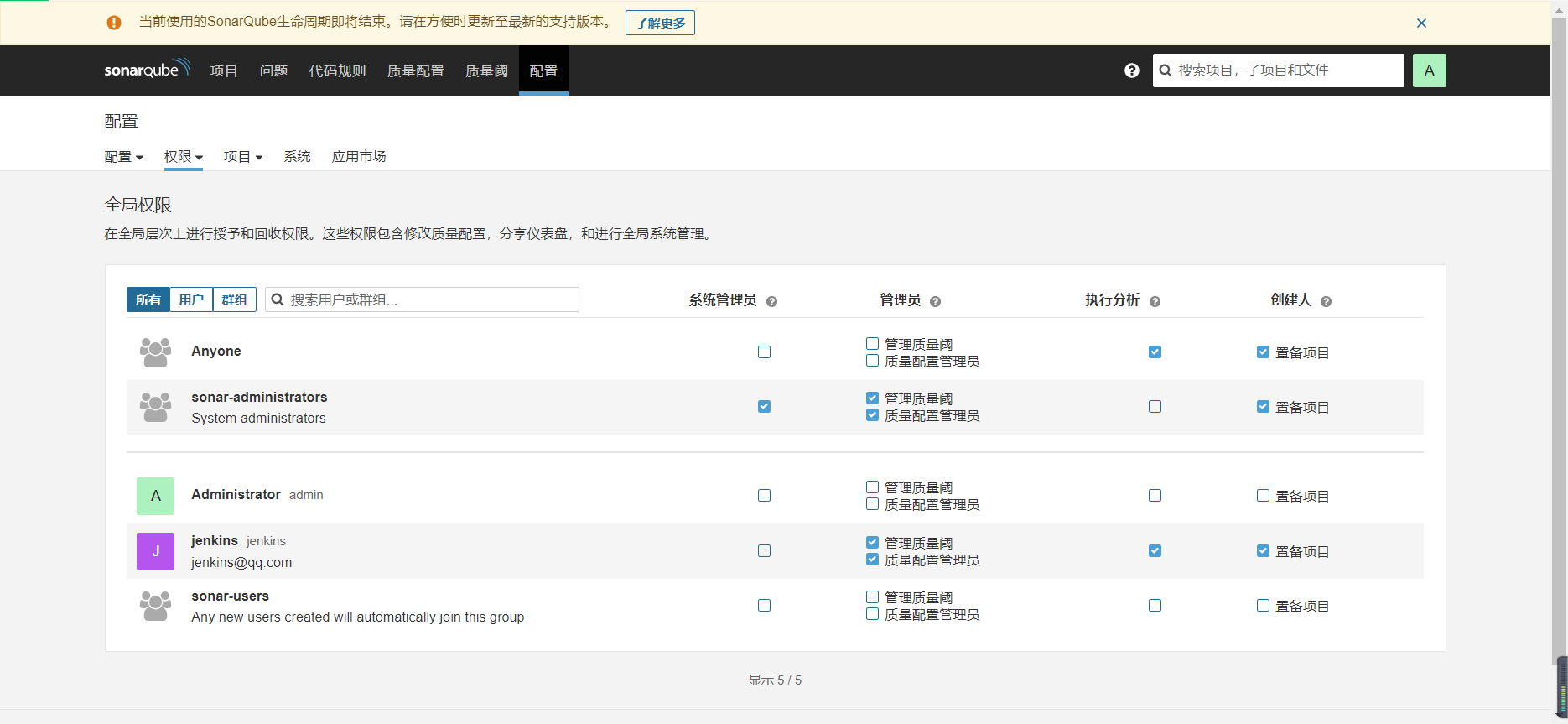Uncheck 置备项目 for Anyone
The height and width of the screenshot is (724, 1568).
pos(1263,352)
